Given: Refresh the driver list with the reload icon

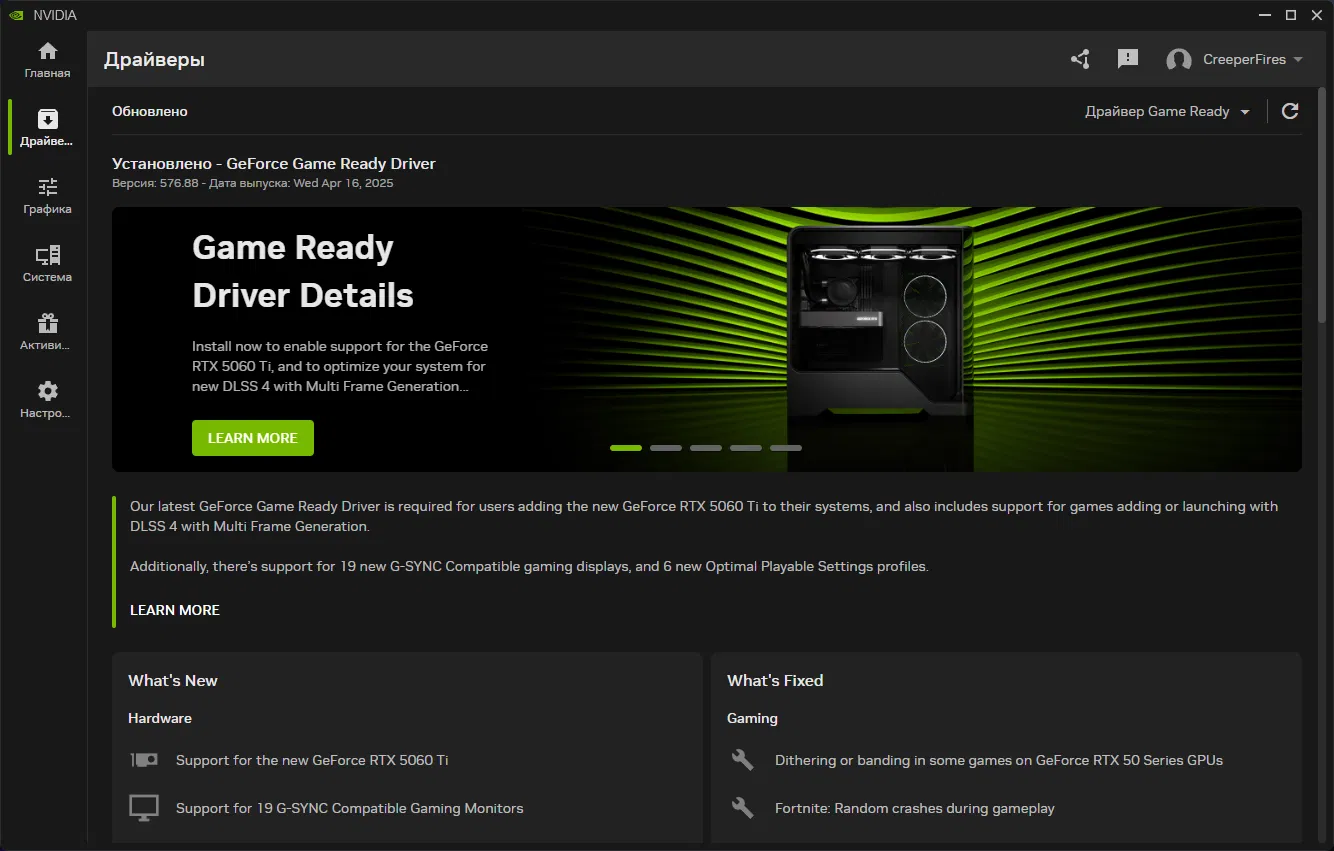Looking at the screenshot, I should [1290, 111].
